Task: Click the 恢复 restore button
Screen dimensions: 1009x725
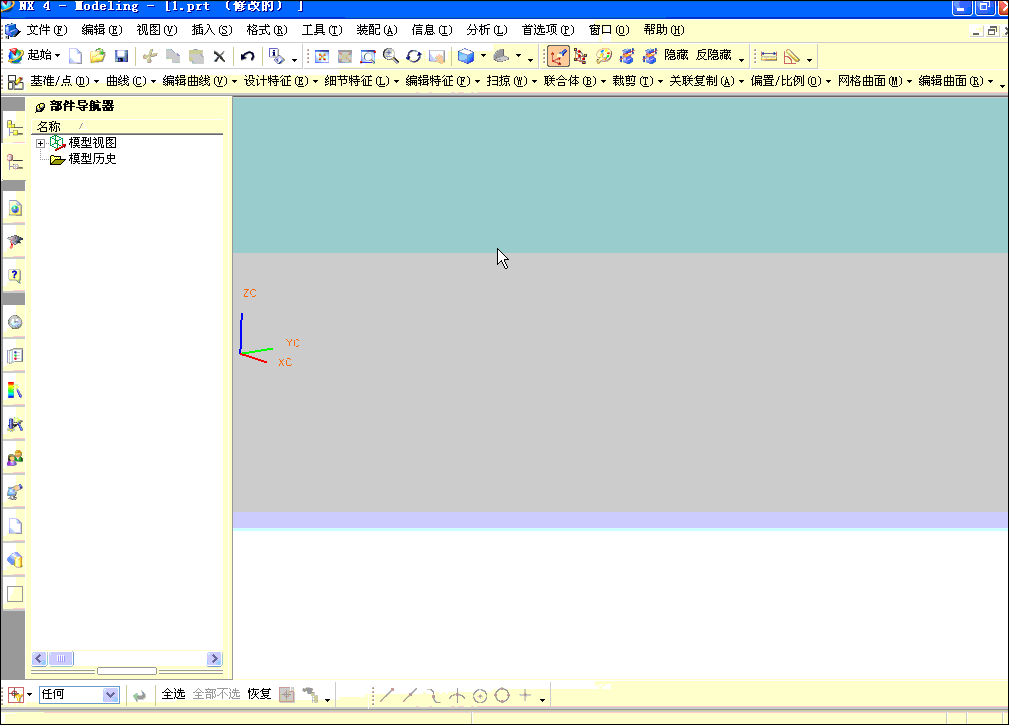Action: click(259, 694)
